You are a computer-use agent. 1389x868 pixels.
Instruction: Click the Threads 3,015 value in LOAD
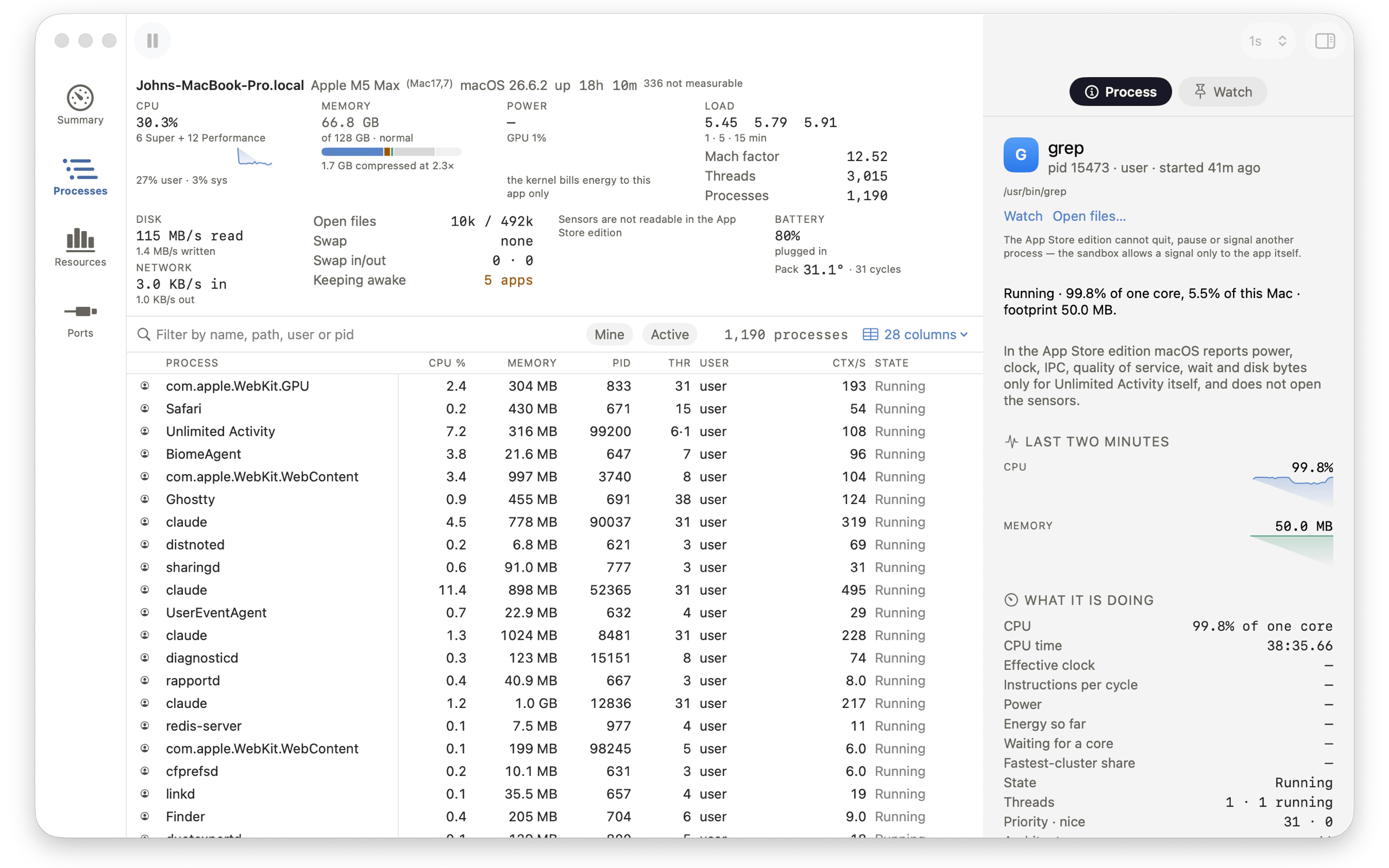[866, 176]
